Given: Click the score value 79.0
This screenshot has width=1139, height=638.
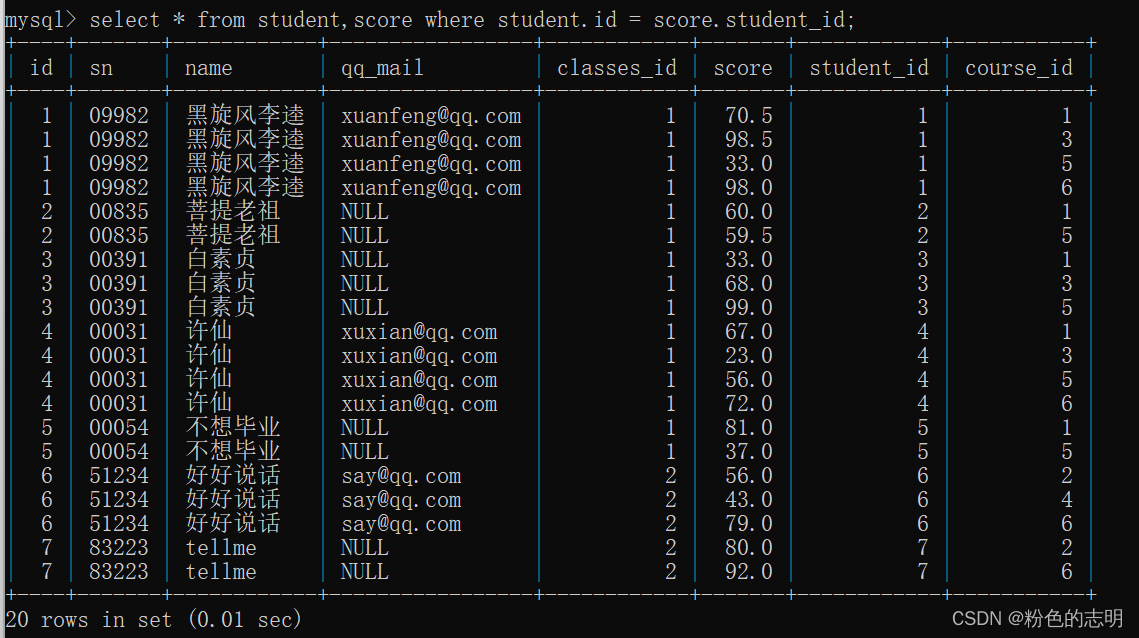Looking at the screenshot, I should (748, 523).
